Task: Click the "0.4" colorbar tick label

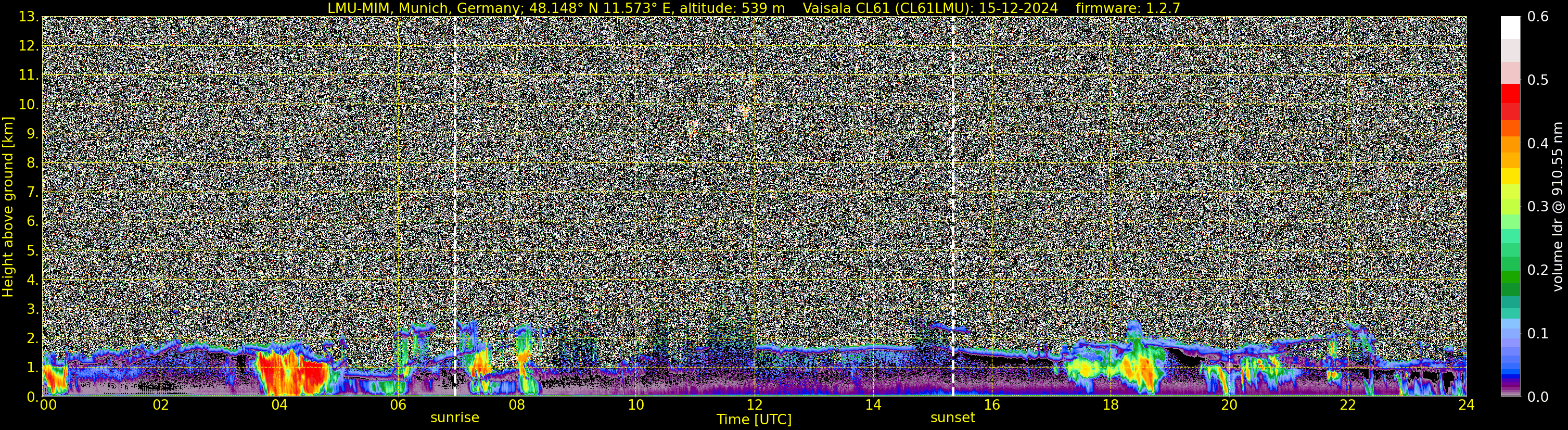Action: 1538,144
